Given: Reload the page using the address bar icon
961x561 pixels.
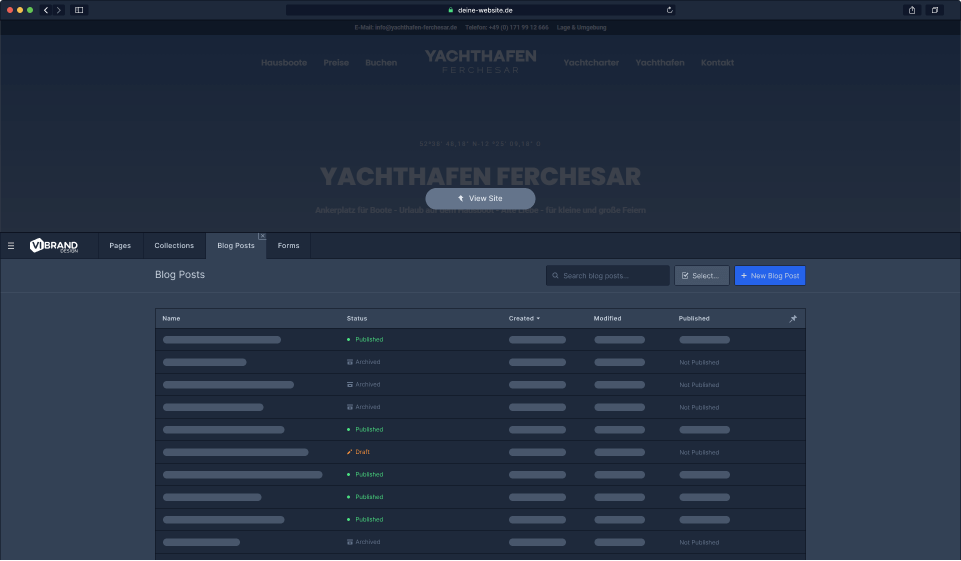Looking at the screenshot, I should coord(669,10).
